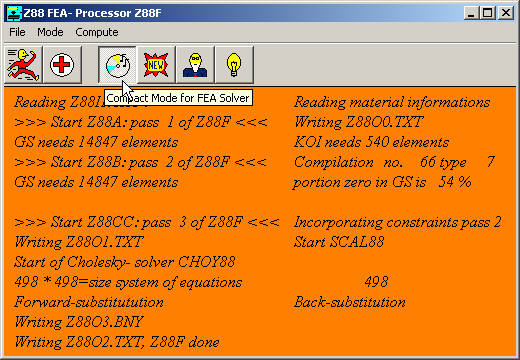
Task: Close the Z88F processor window
Action: click(x=506, y=13)
